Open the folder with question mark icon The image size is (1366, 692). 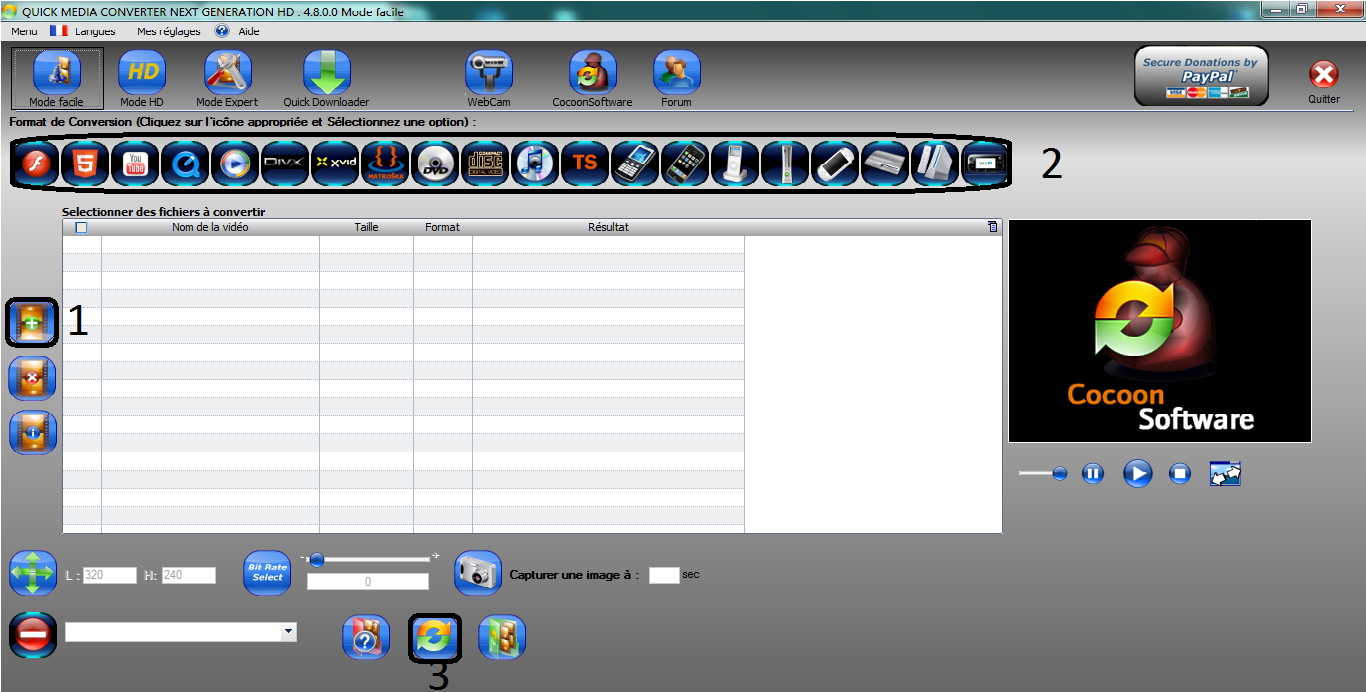(366, 637)
